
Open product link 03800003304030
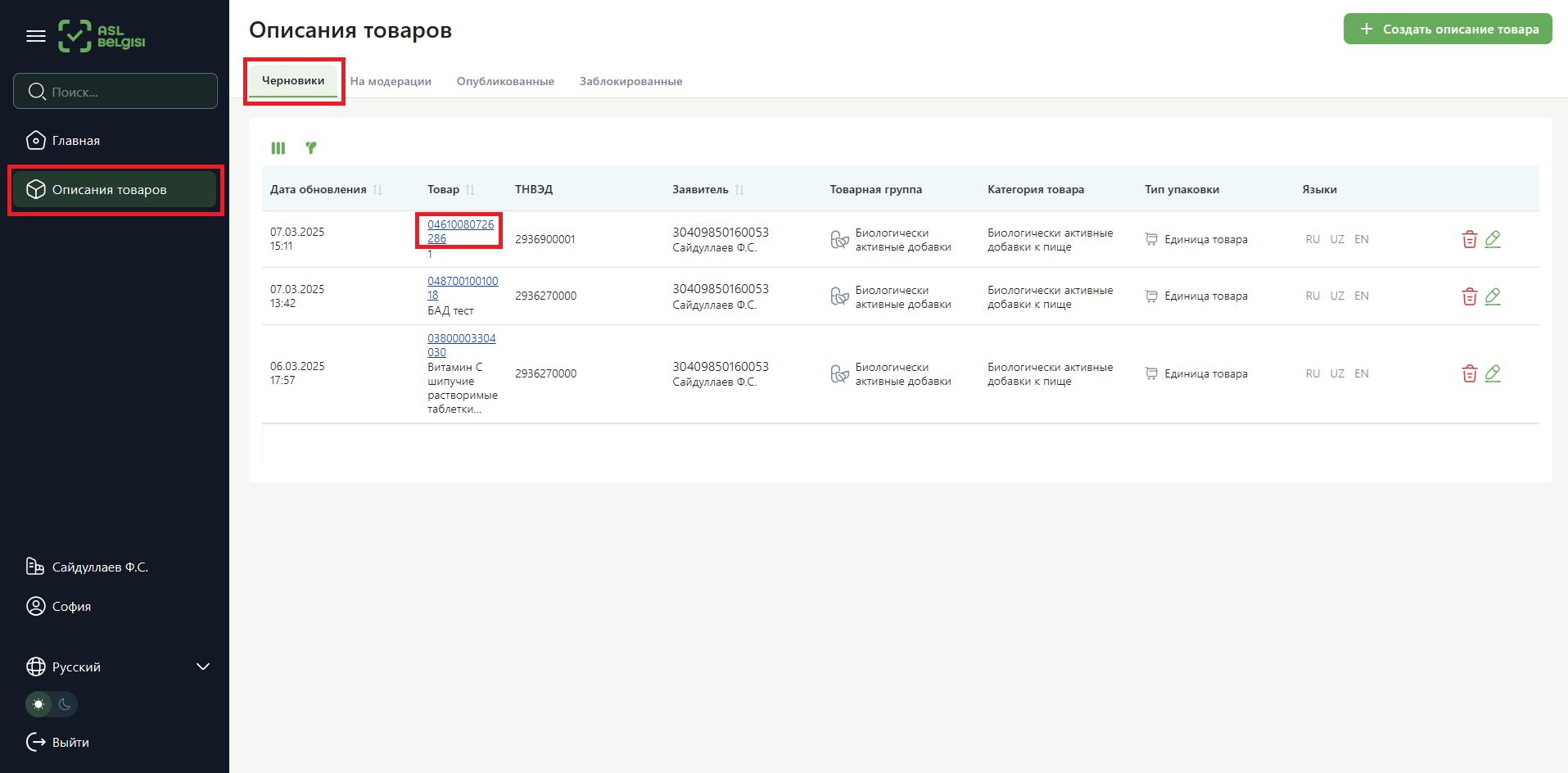[461, 345]
